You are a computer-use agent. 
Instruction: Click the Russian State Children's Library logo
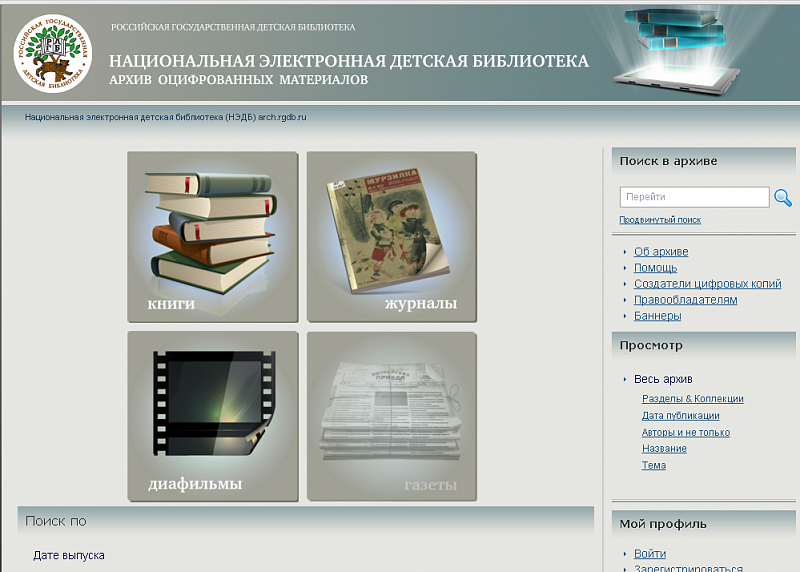point(53,54)
